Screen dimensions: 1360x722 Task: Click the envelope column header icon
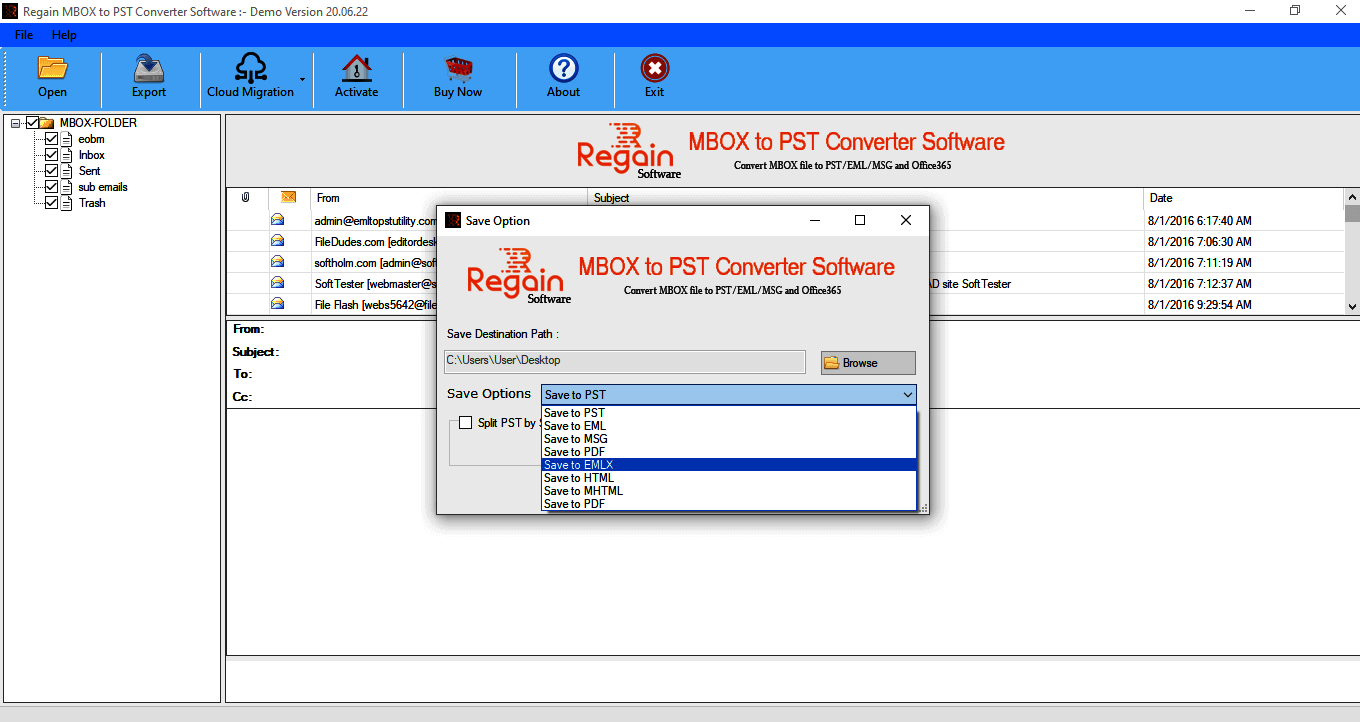click(289, 198)
